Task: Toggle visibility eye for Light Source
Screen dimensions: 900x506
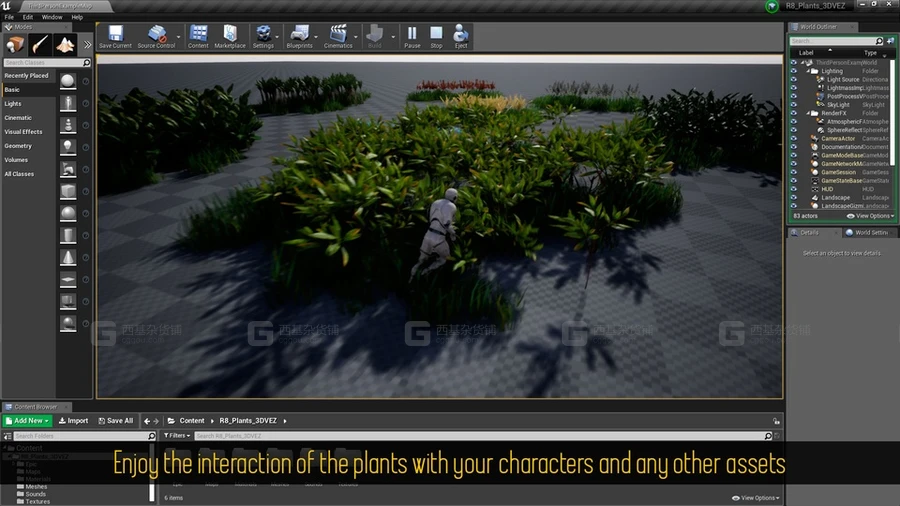Action: (794, 80)
